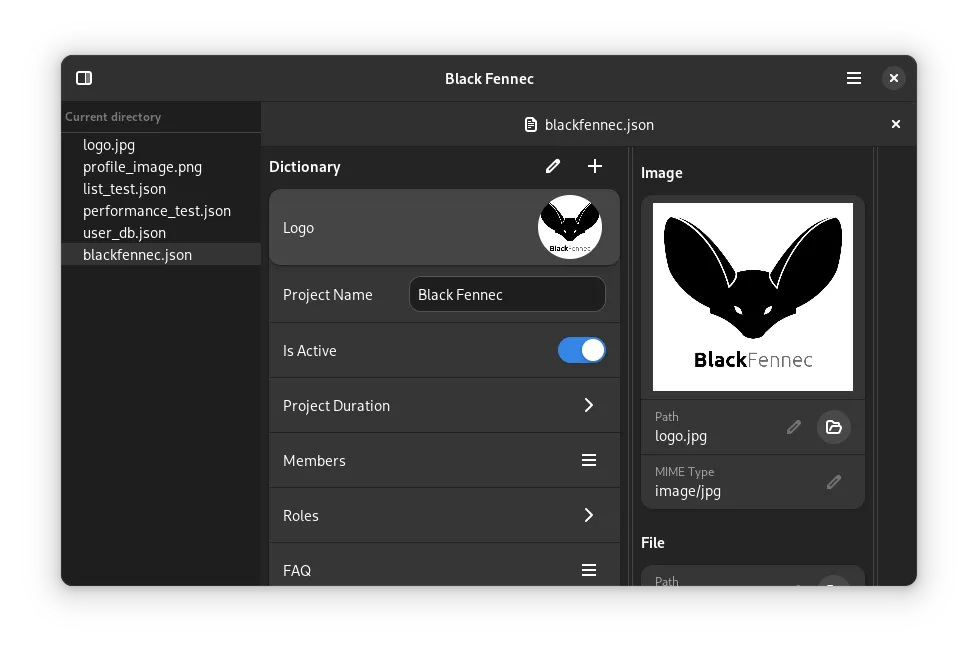978x653 pixels.
Task: Browse for image file with folder icon
Action: click(834, 427)
